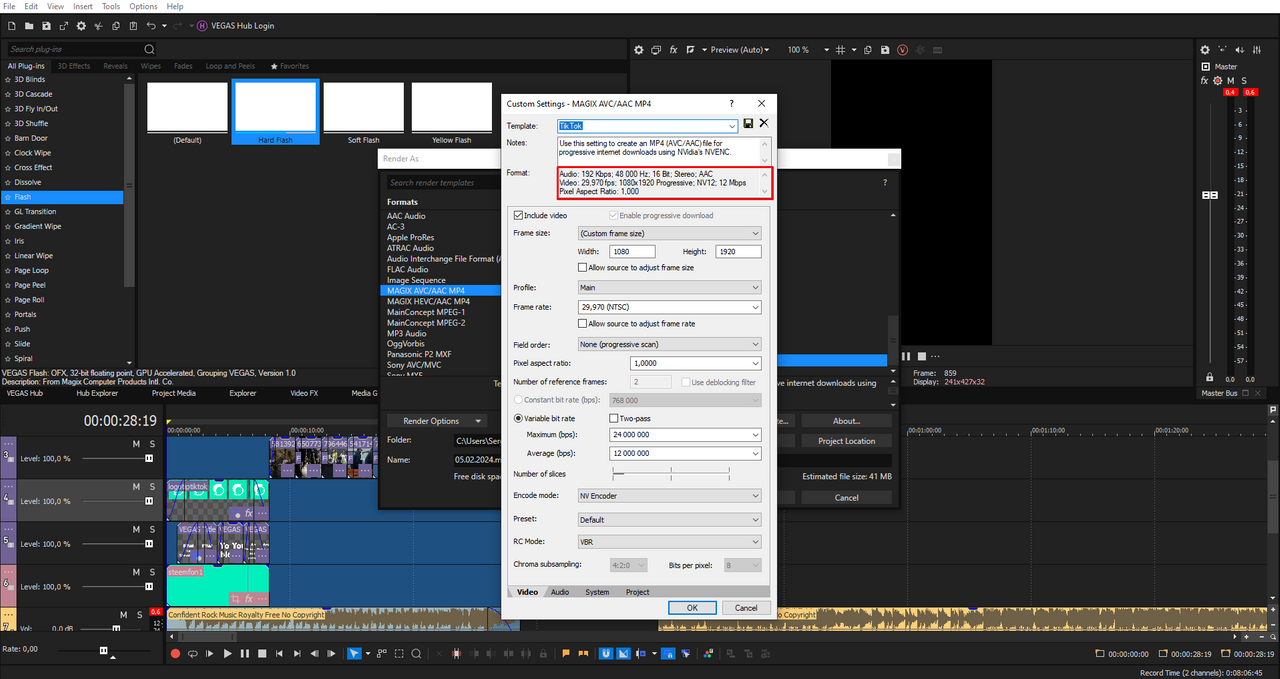The width and height of the screenshot is (1280, 679).
Task: Click the Project Location button
Action: point(846,441)
